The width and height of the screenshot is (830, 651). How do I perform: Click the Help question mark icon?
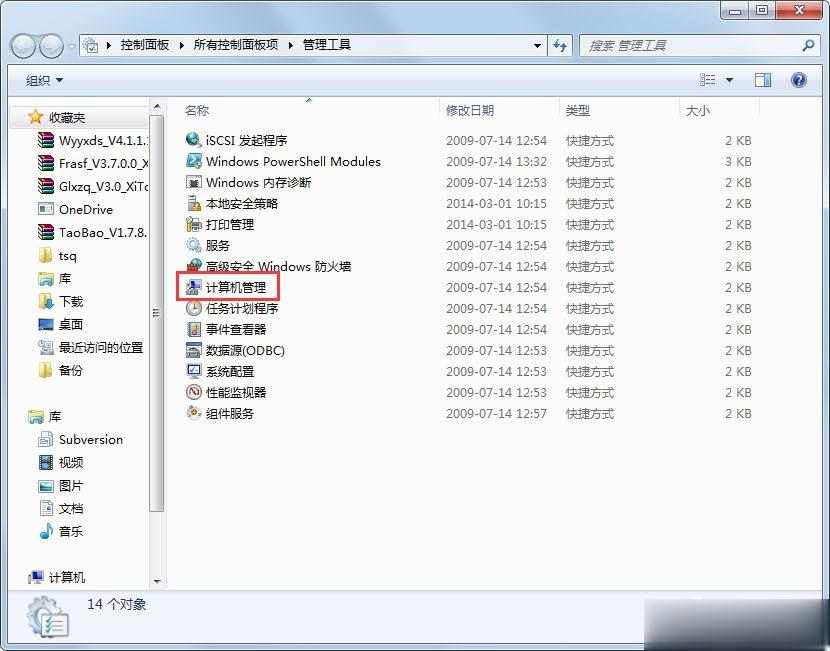pos(798,80)
